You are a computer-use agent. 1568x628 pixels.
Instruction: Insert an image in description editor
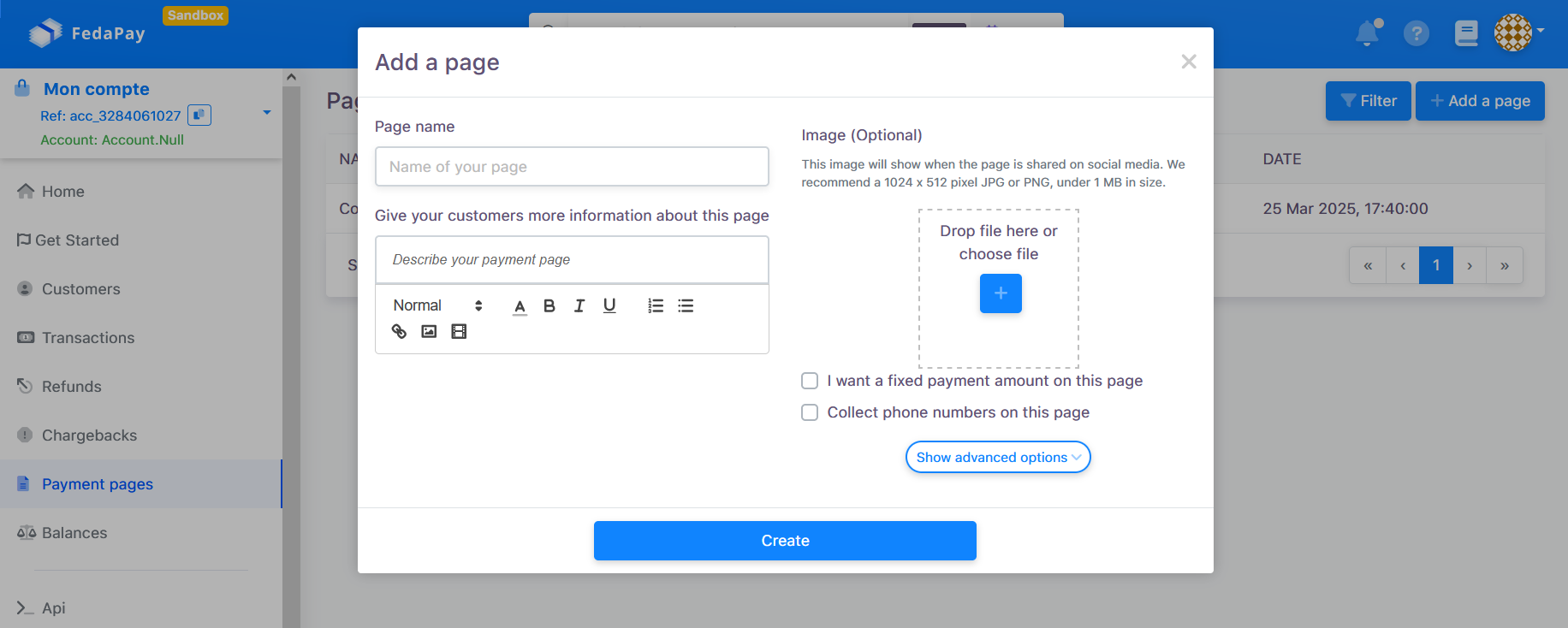coord(429,331)
